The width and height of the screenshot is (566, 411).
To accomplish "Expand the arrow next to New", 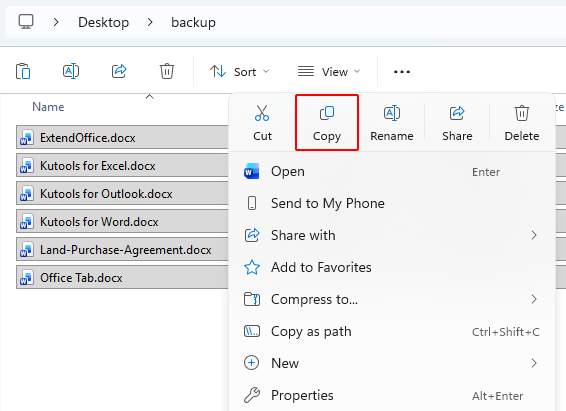I will coord(534,363).
